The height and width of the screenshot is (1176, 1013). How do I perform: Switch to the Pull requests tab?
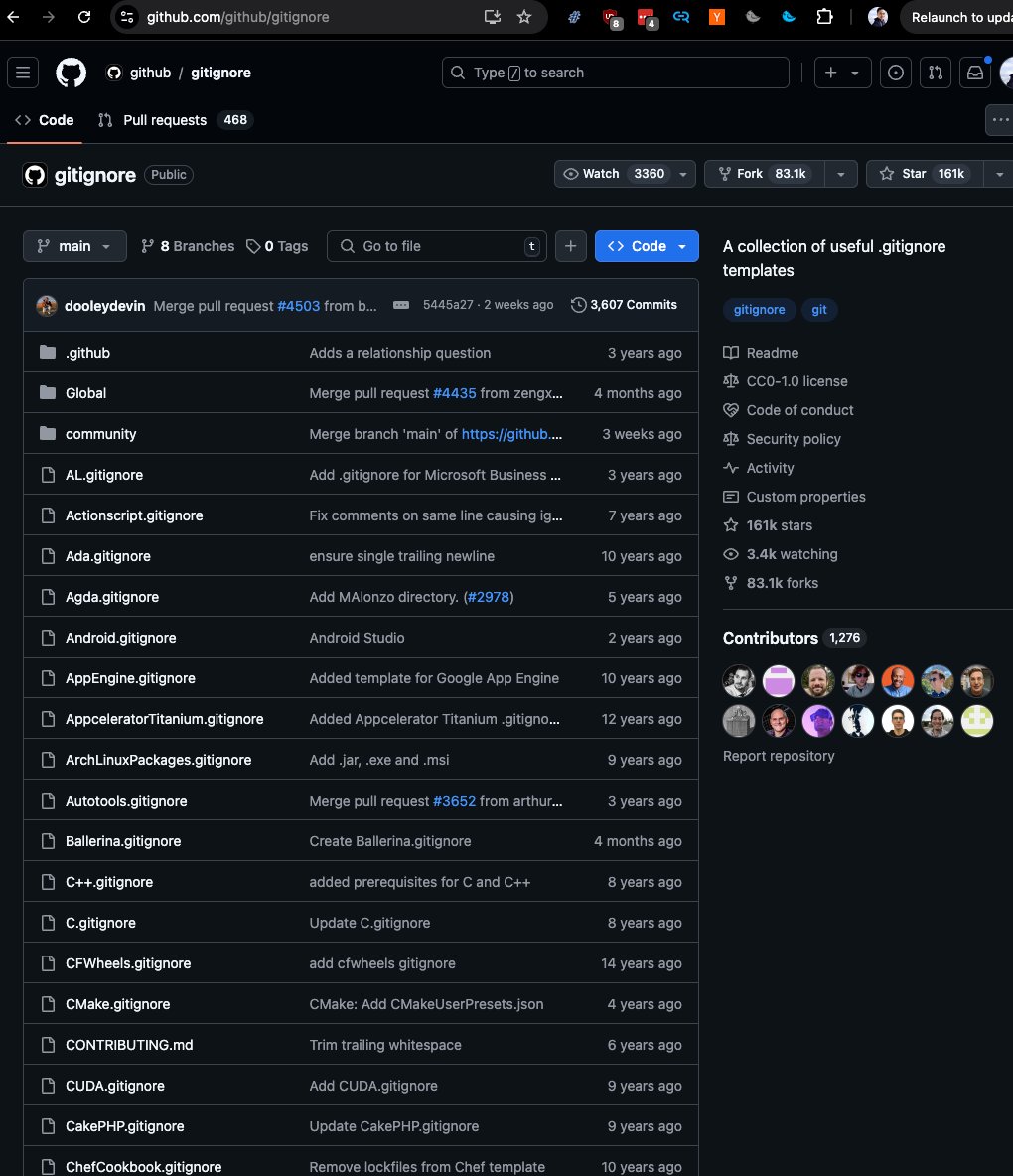pyautogui.click(x=176, y=120)
